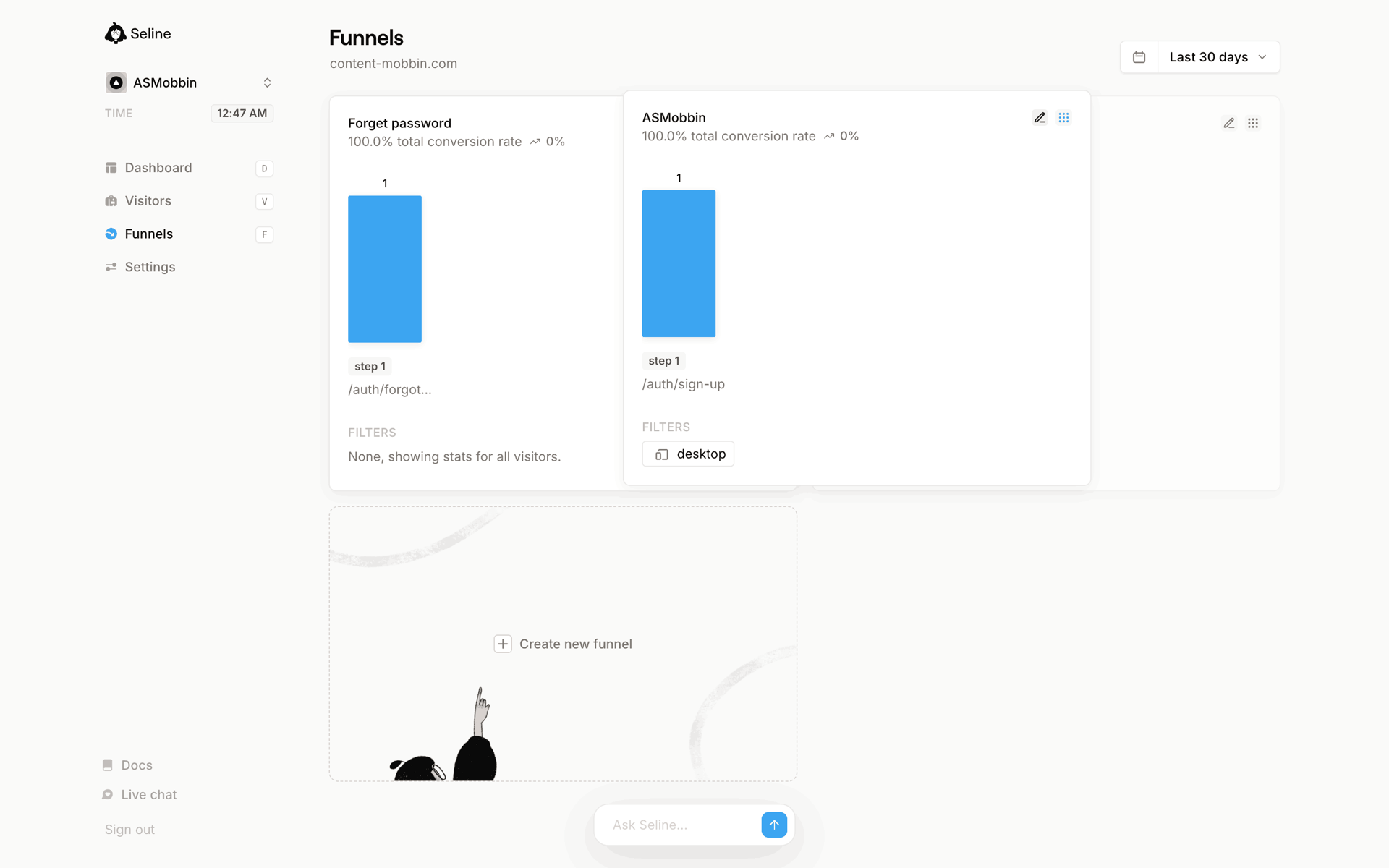
Task: Open Live chat
Action: [x=149, y=795]
